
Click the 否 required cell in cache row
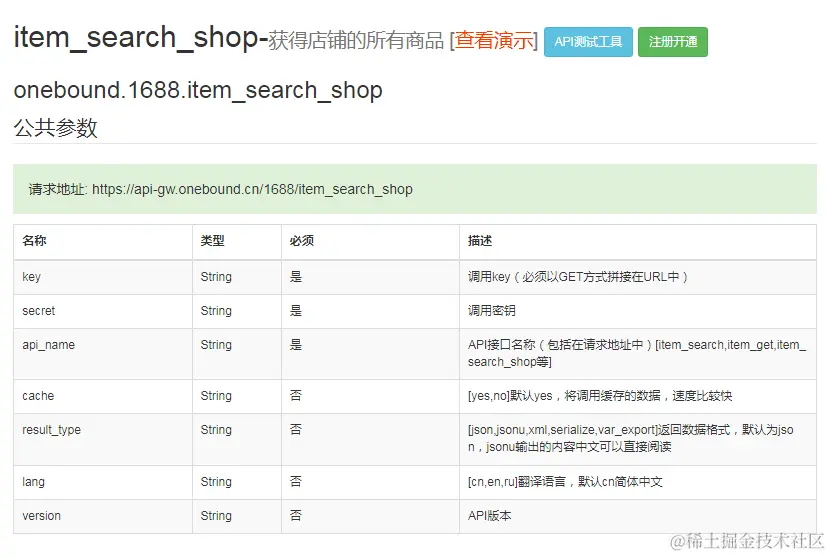(x=370, y=396)
